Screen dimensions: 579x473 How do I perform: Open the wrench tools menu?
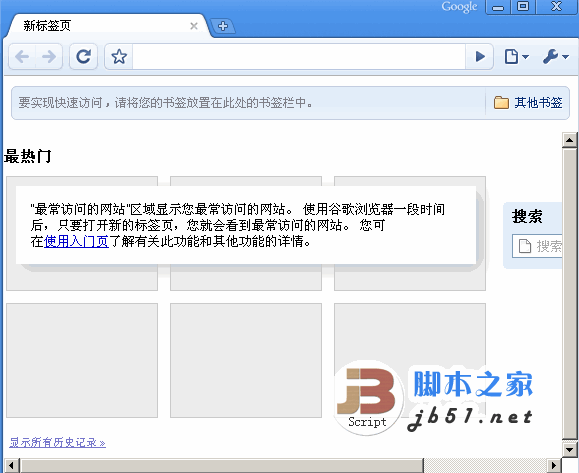point(555,56)
